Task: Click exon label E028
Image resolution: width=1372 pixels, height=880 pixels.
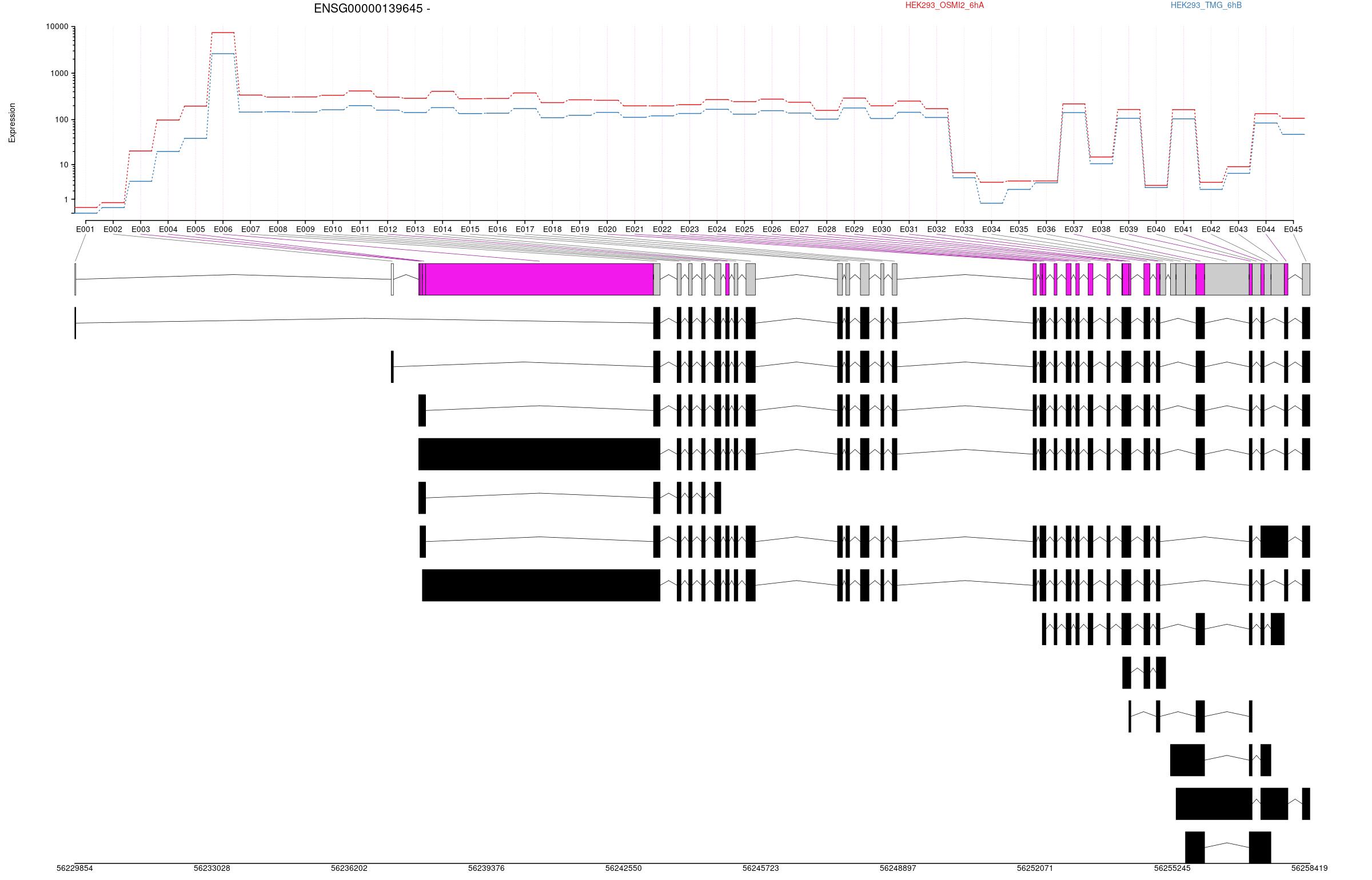Action: click(827, 230)
